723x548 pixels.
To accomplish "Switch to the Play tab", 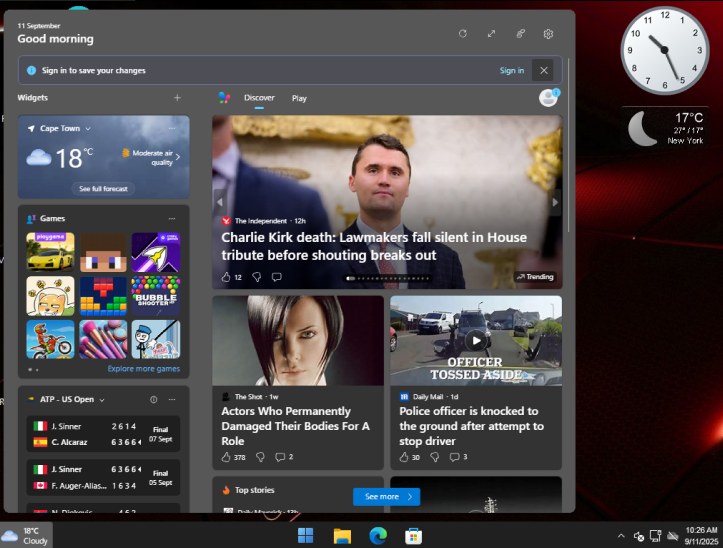I will [299, 98].
